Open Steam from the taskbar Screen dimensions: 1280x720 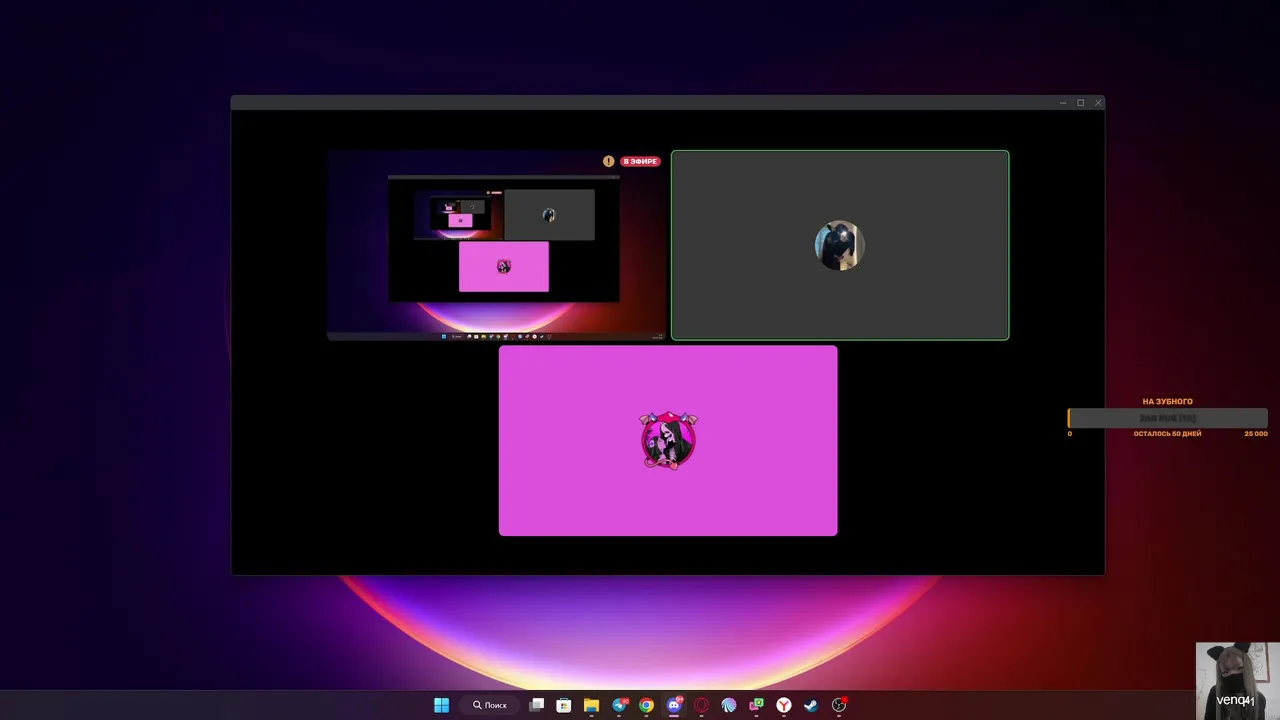(811, 705)
